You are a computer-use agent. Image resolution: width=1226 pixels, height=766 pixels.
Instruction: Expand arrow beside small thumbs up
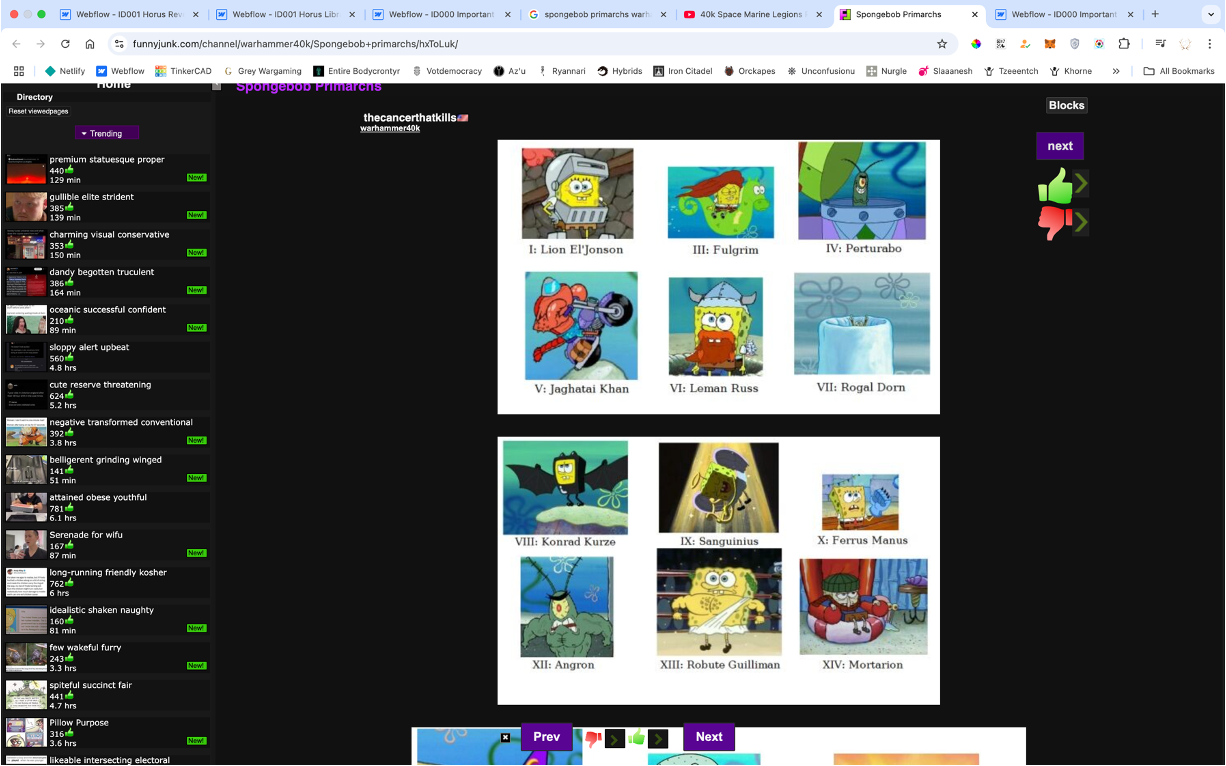(x=658, y=739)
